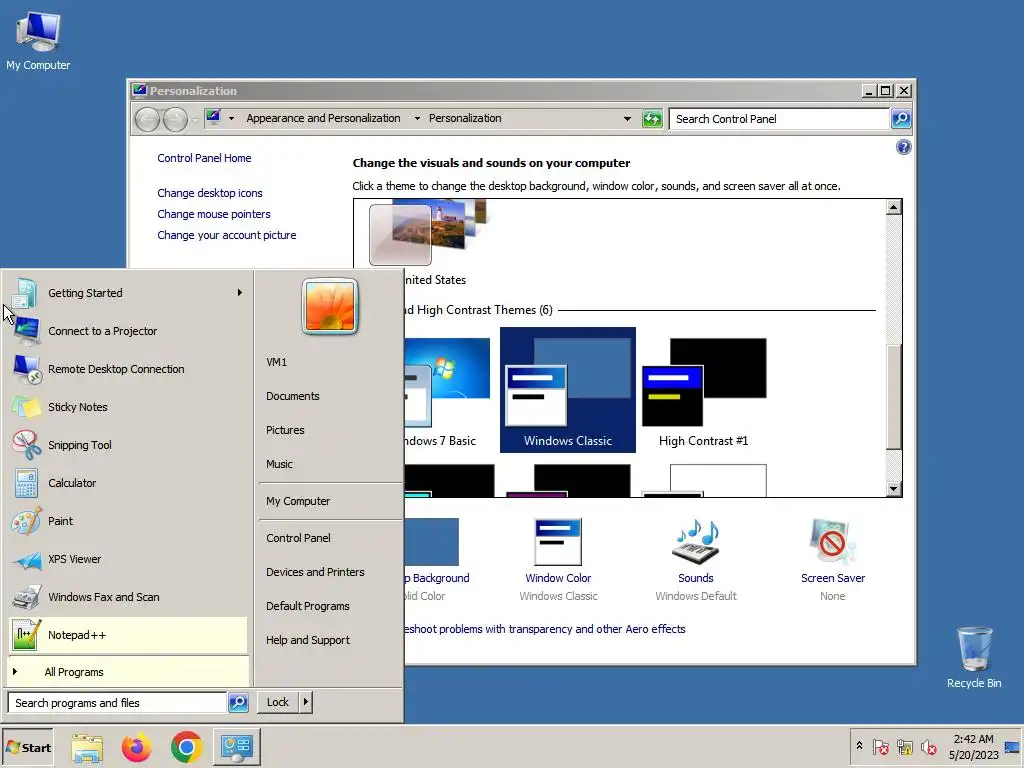Launch Notepad++ from Start menu
This screenshot has width=1024, height=768.
pyautogui.click(x=129, y=635)
